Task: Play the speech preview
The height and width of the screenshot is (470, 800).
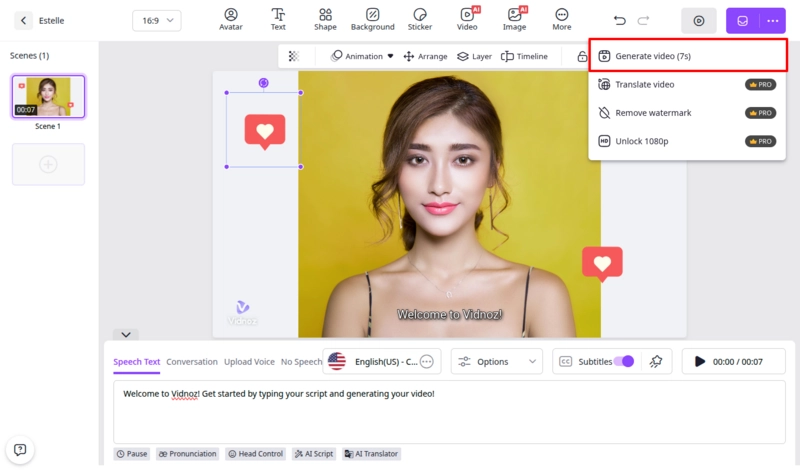Action: coord(699,361)
